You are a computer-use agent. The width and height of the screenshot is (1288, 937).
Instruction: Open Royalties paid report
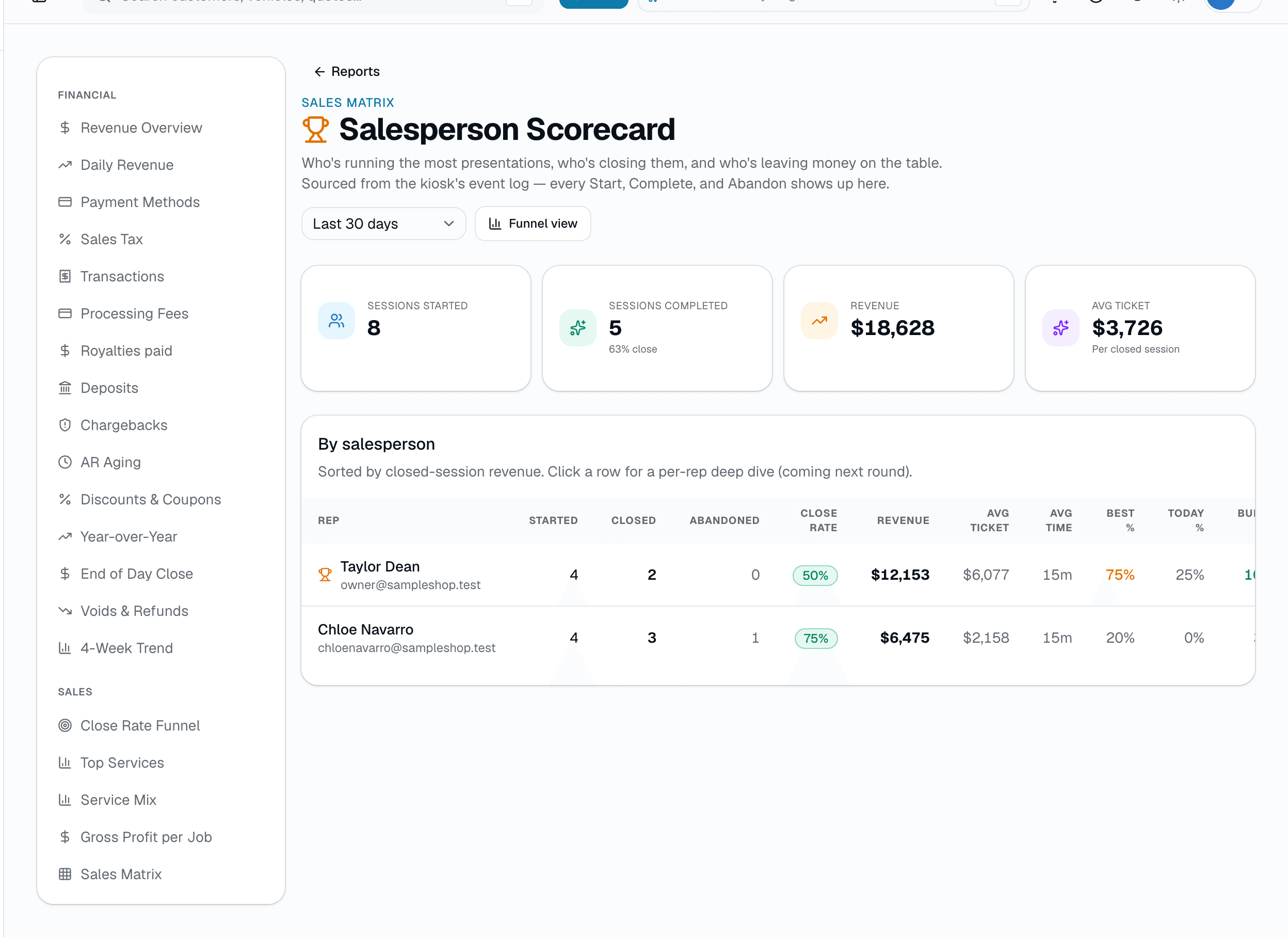(126, 351)
